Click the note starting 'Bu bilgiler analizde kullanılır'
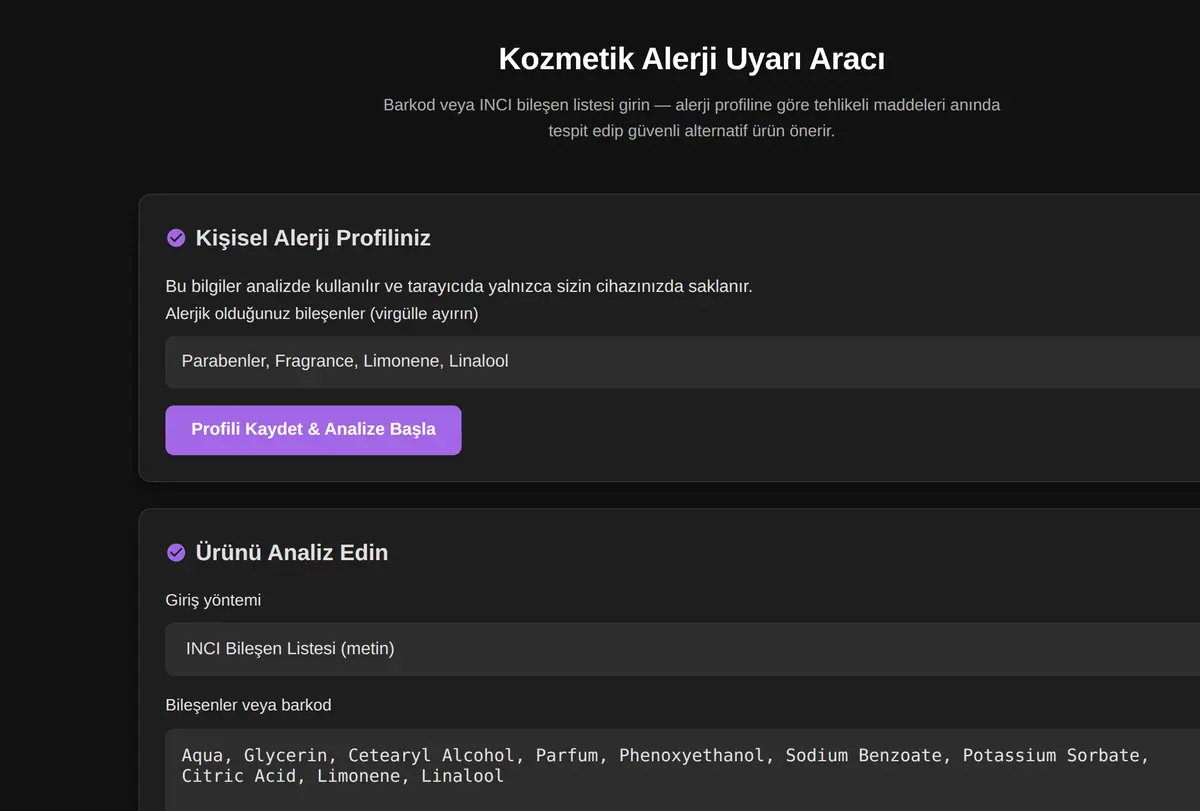Screen dimensions: 1200x811 [x=459, y=287]
